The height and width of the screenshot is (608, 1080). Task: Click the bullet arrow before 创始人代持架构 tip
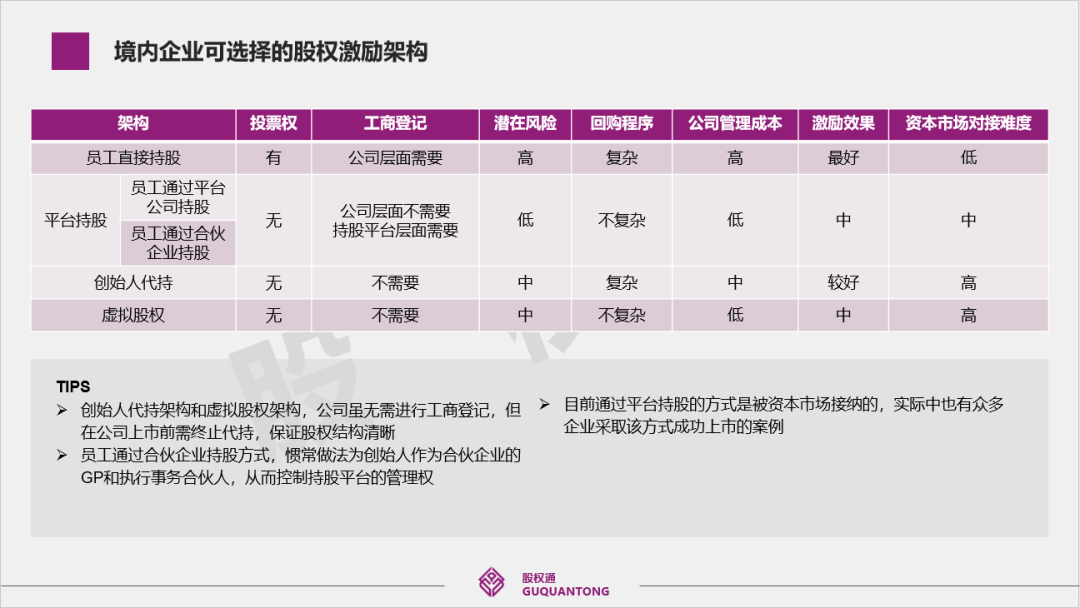tap(62, 410)
